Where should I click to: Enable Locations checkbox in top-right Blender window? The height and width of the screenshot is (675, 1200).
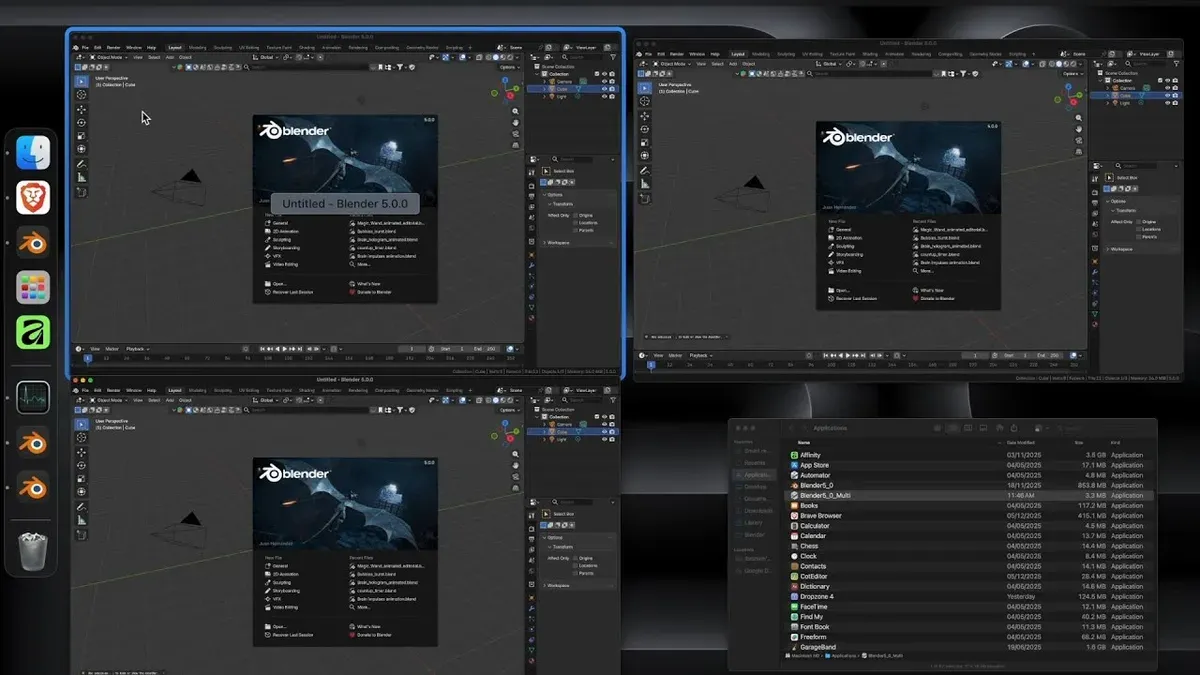[x=1138, y=229]
